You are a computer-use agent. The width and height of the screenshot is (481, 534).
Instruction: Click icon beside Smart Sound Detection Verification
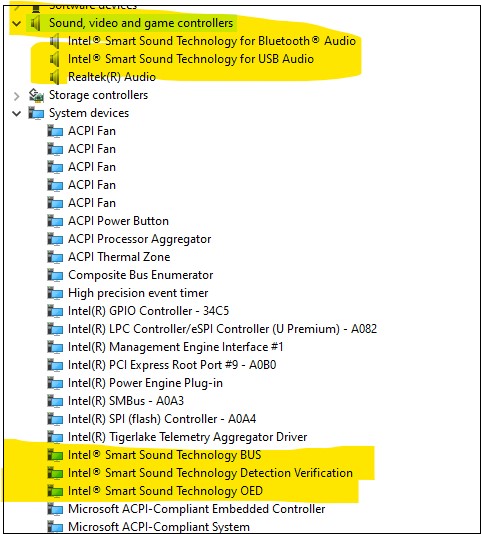(x=55, y=473)
